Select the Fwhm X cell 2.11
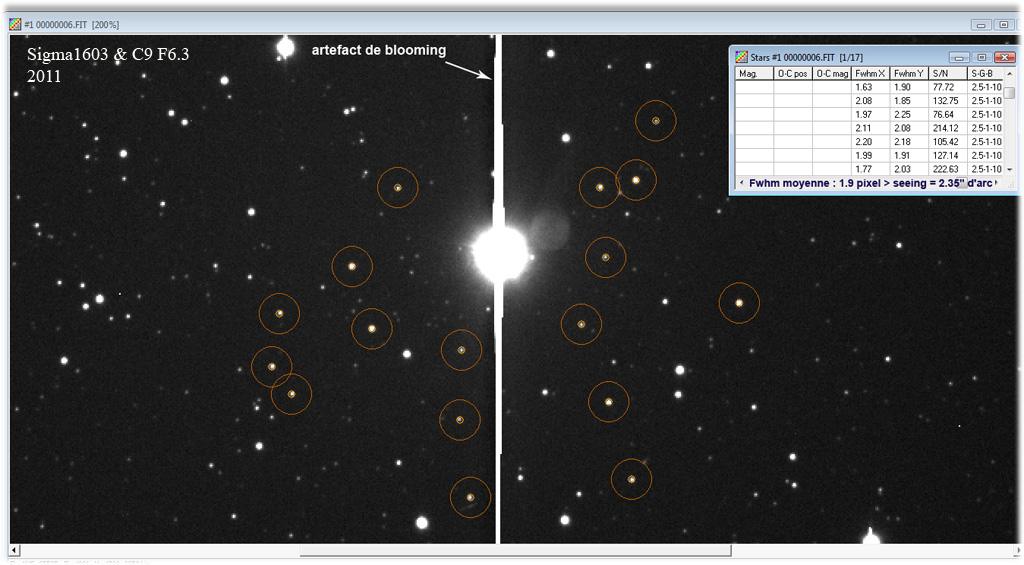The image size is (1024, 565). click(x=871, y=128)
